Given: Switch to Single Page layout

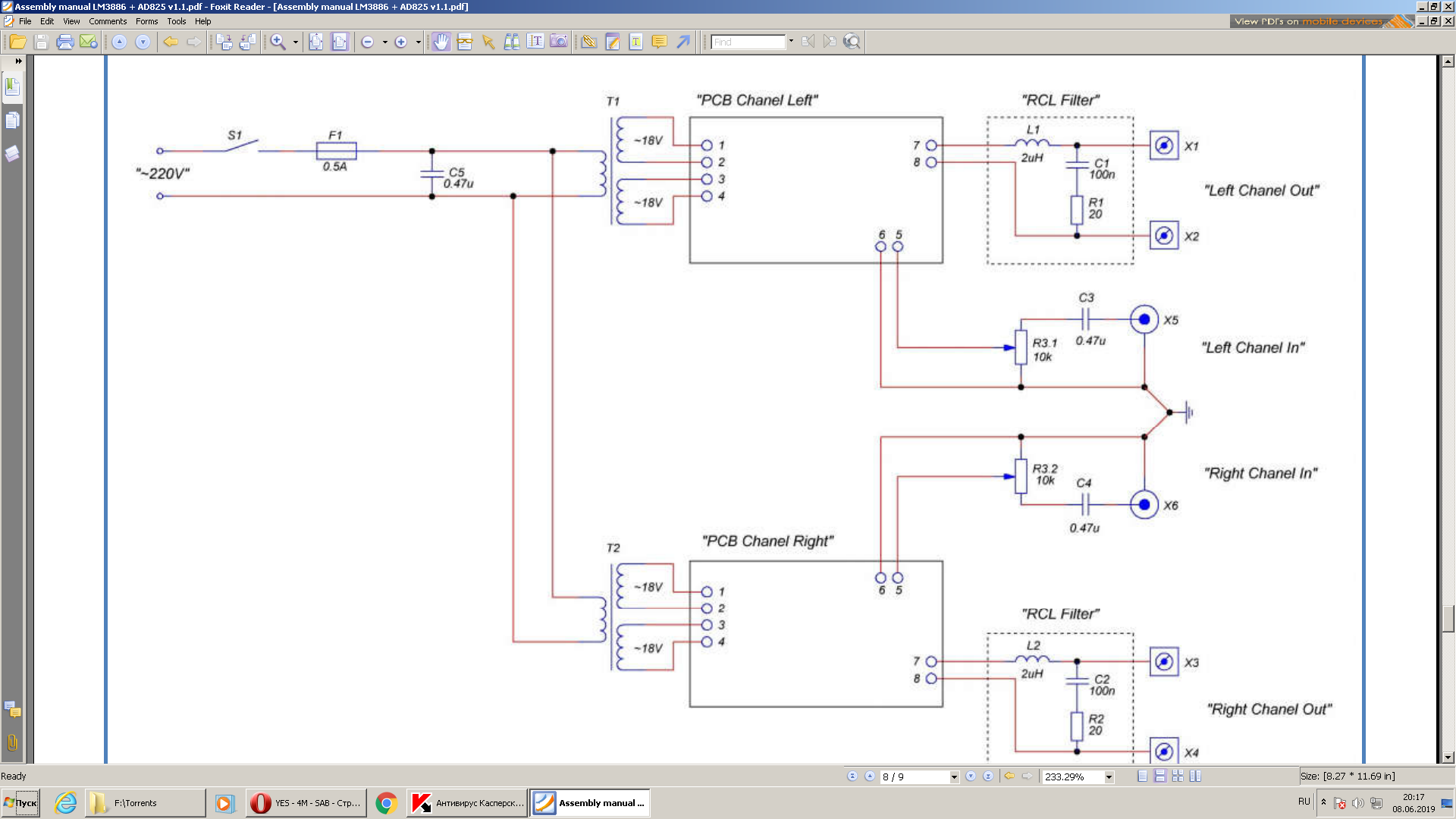Looking at the screenshot, I should [1143, 776].
